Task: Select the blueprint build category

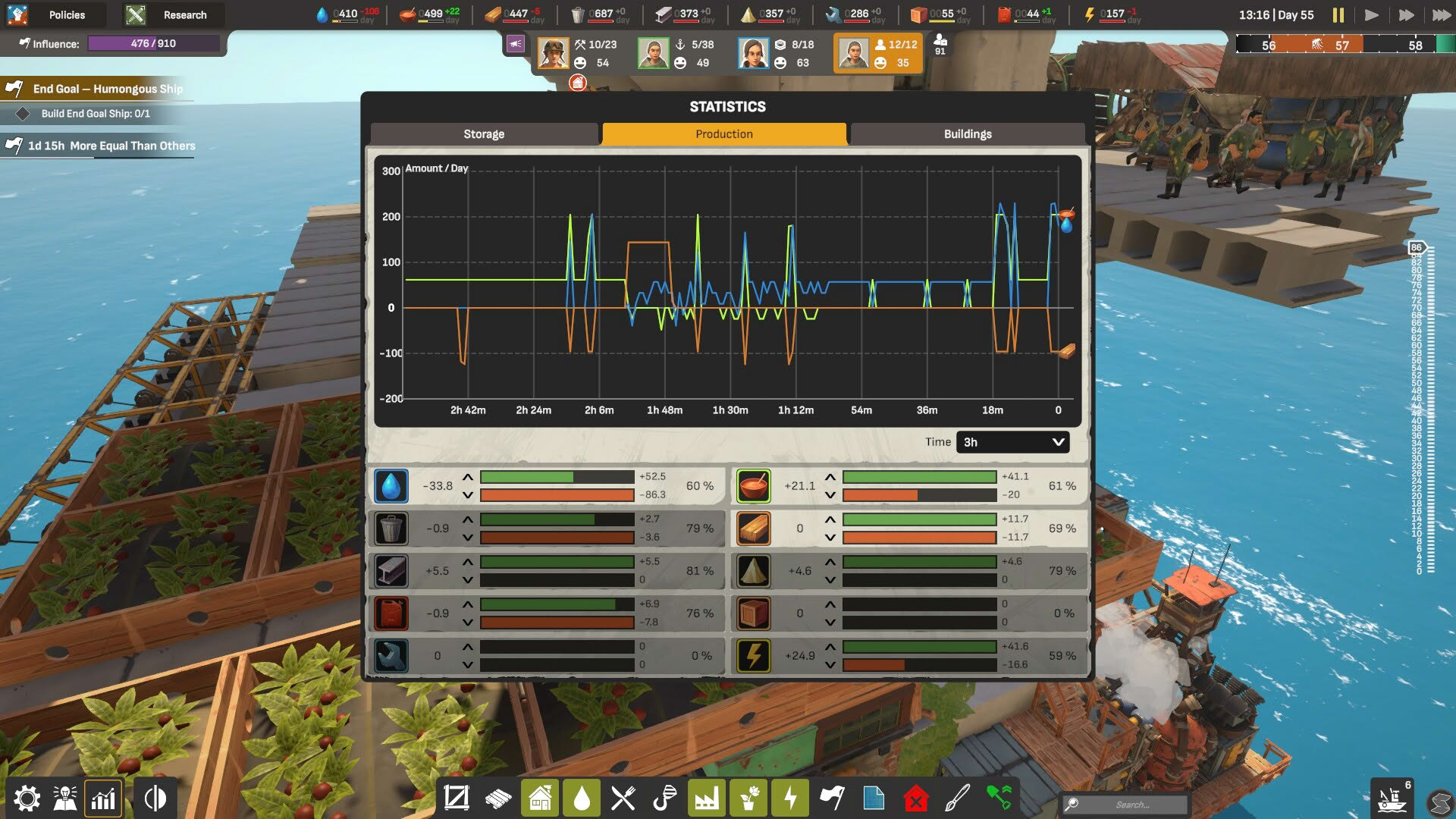Action: click(874, 799)
